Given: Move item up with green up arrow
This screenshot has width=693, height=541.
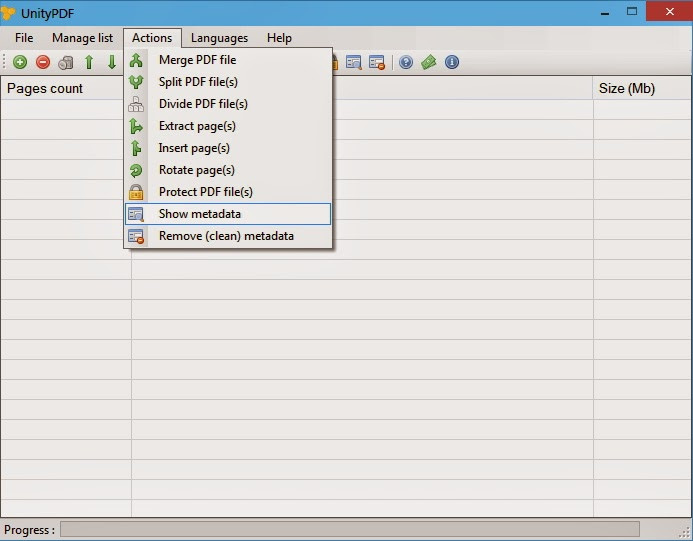Looking at the screenshot, I should (89, 62).
